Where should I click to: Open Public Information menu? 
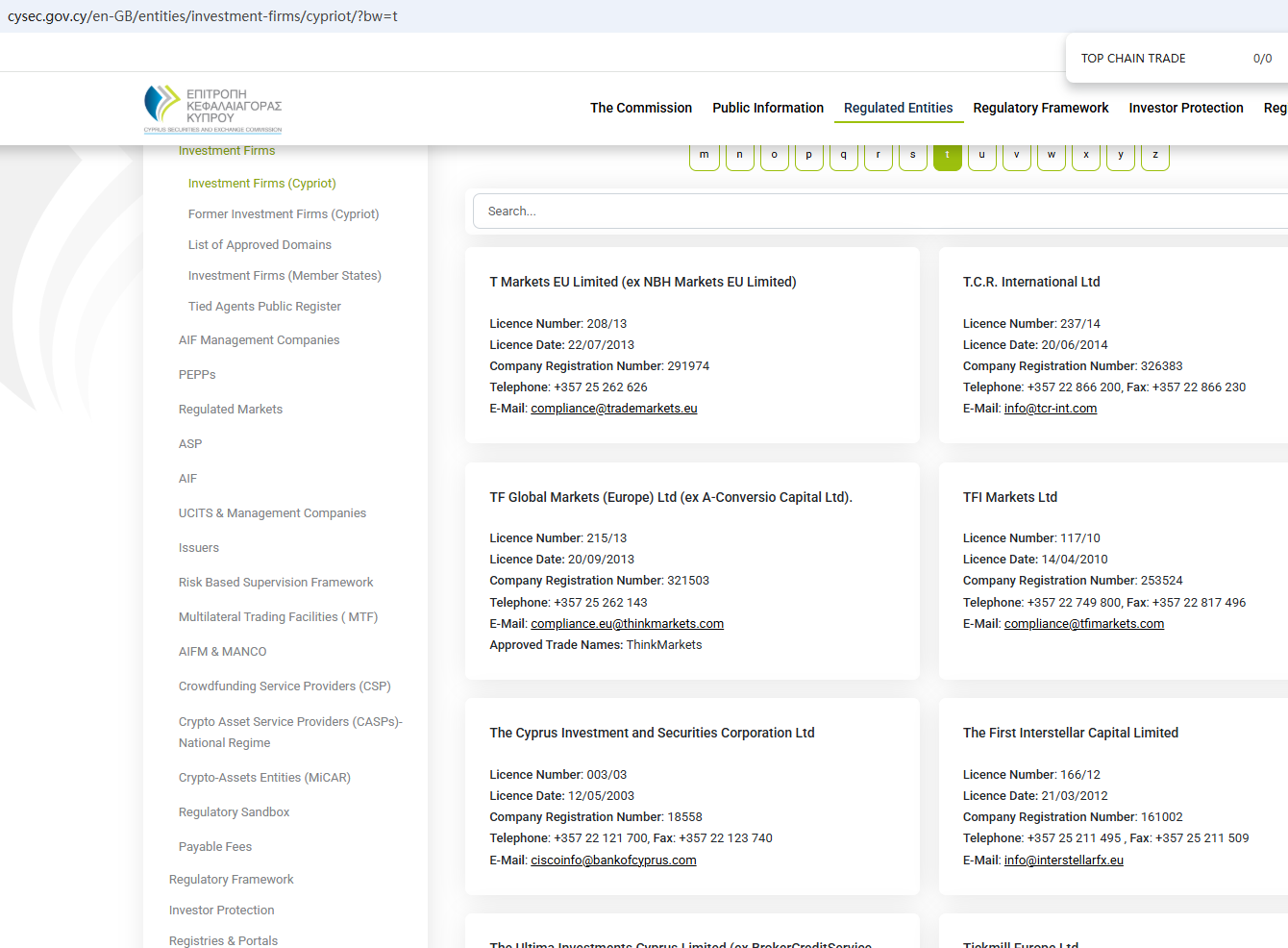[x=767, y=108]
